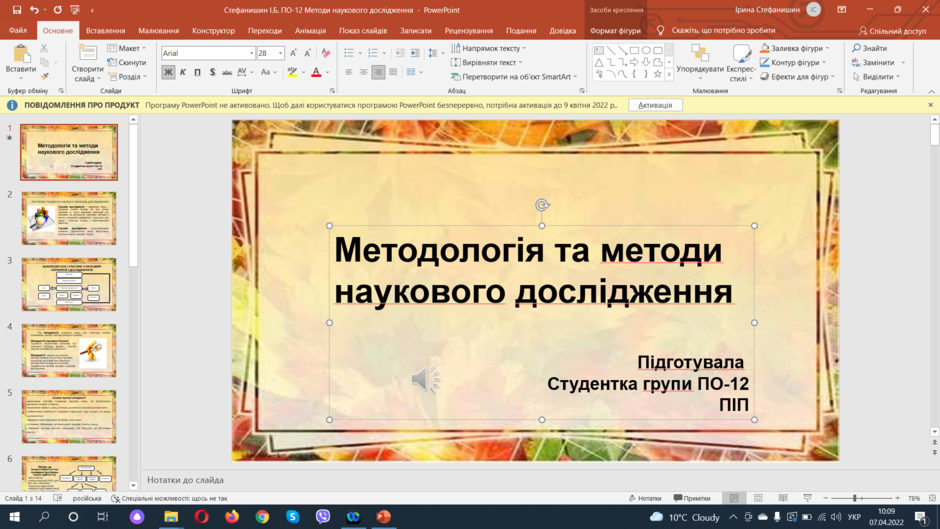Pick the oval shape from the gallery
Screen dimensions: 940x529
tap(646, 50)
